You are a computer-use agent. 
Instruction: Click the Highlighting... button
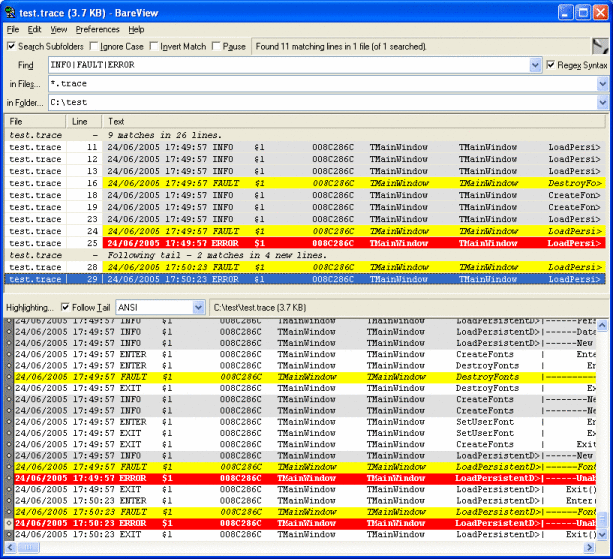pos(29,307)
